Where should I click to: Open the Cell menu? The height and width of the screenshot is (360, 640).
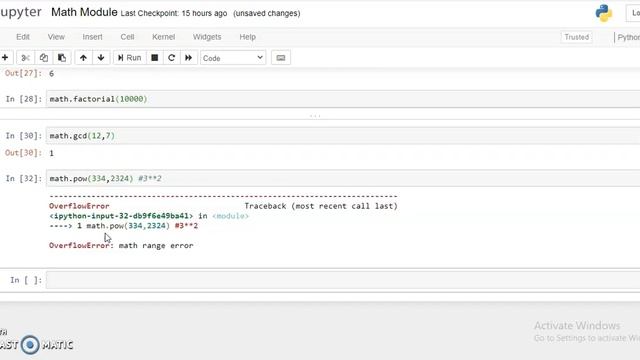point(127,37)
